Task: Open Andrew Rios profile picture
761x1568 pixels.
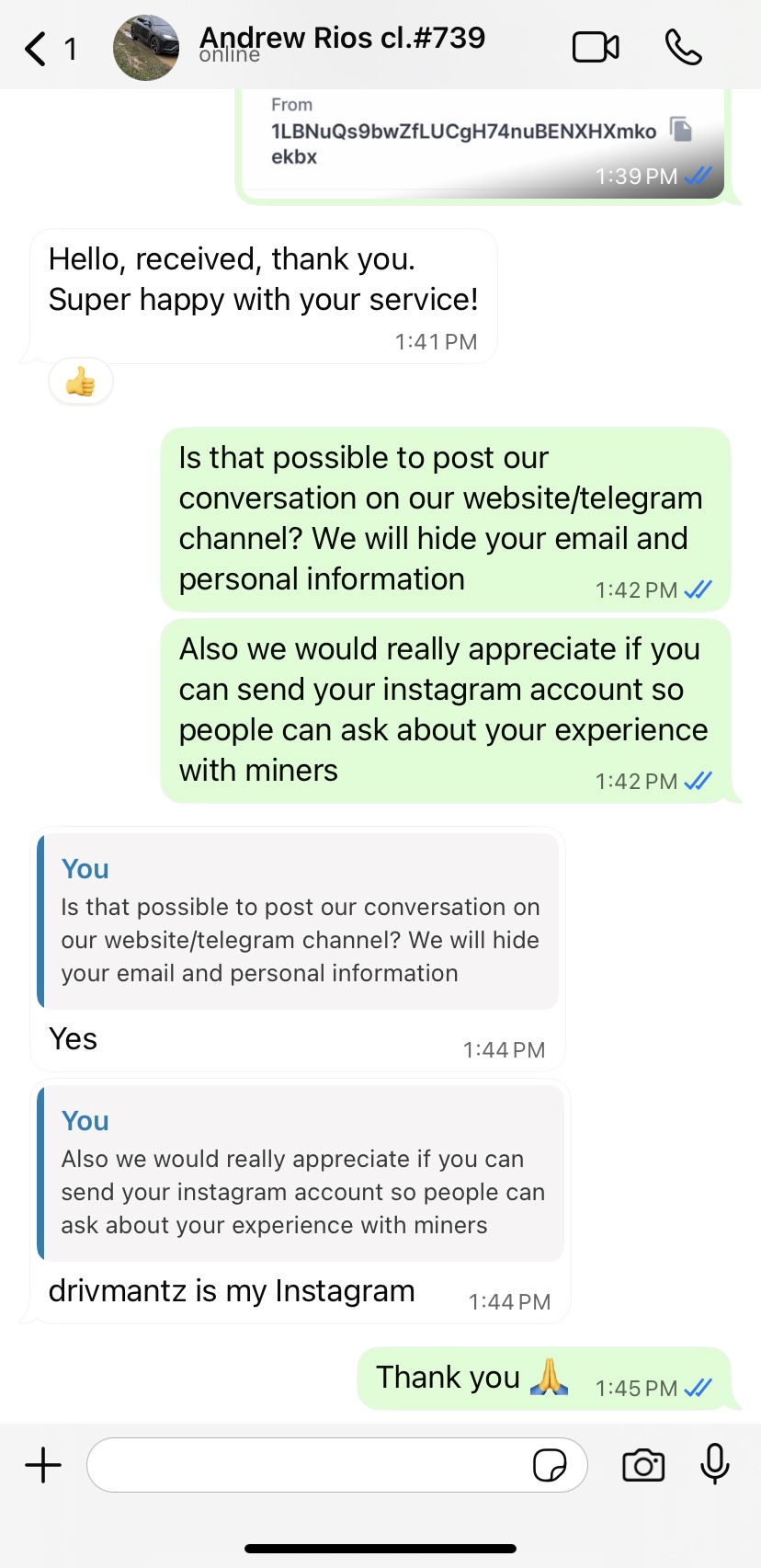Action: (x=146, y=48)
